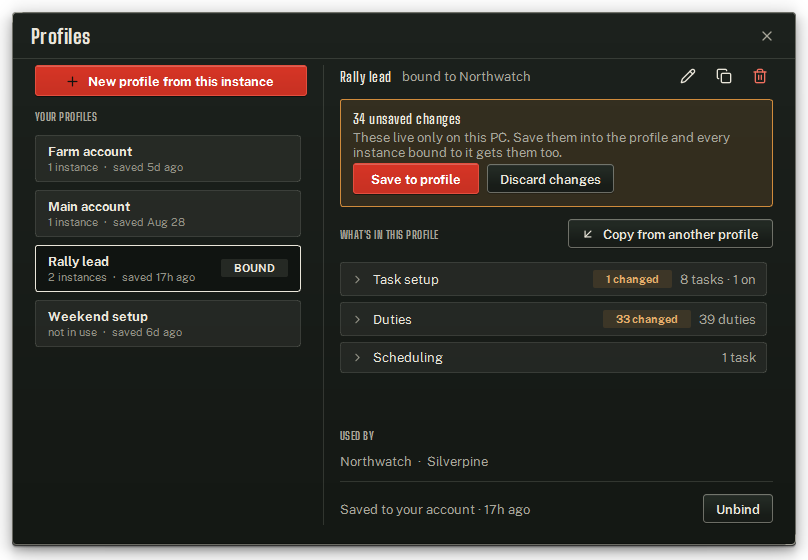Click the plus icon on New profile button
The width and height of the screenshot is (808, 560).
click(73, 81)
